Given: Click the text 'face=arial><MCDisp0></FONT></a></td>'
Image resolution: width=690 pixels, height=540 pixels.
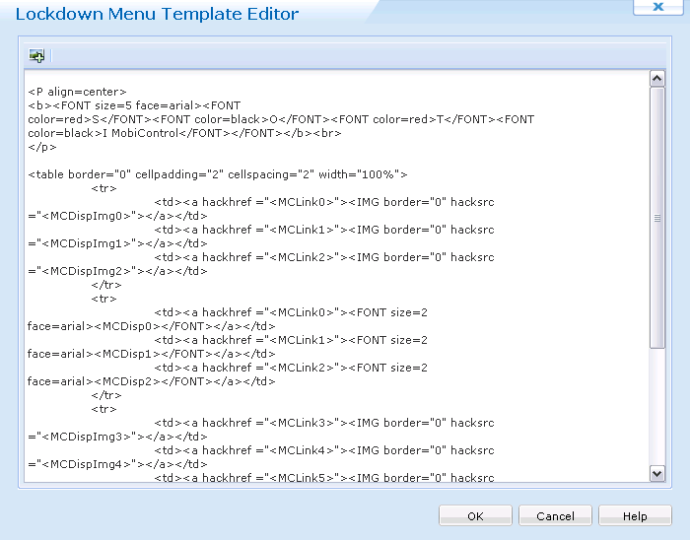Looking at the screenshot, I should click(x=151, y=326).
